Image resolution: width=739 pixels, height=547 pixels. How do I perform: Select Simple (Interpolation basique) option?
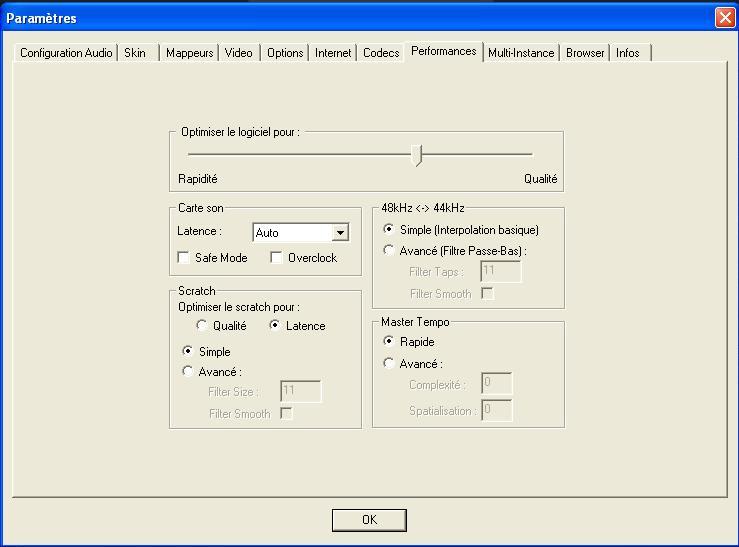(x=389, y=230)
